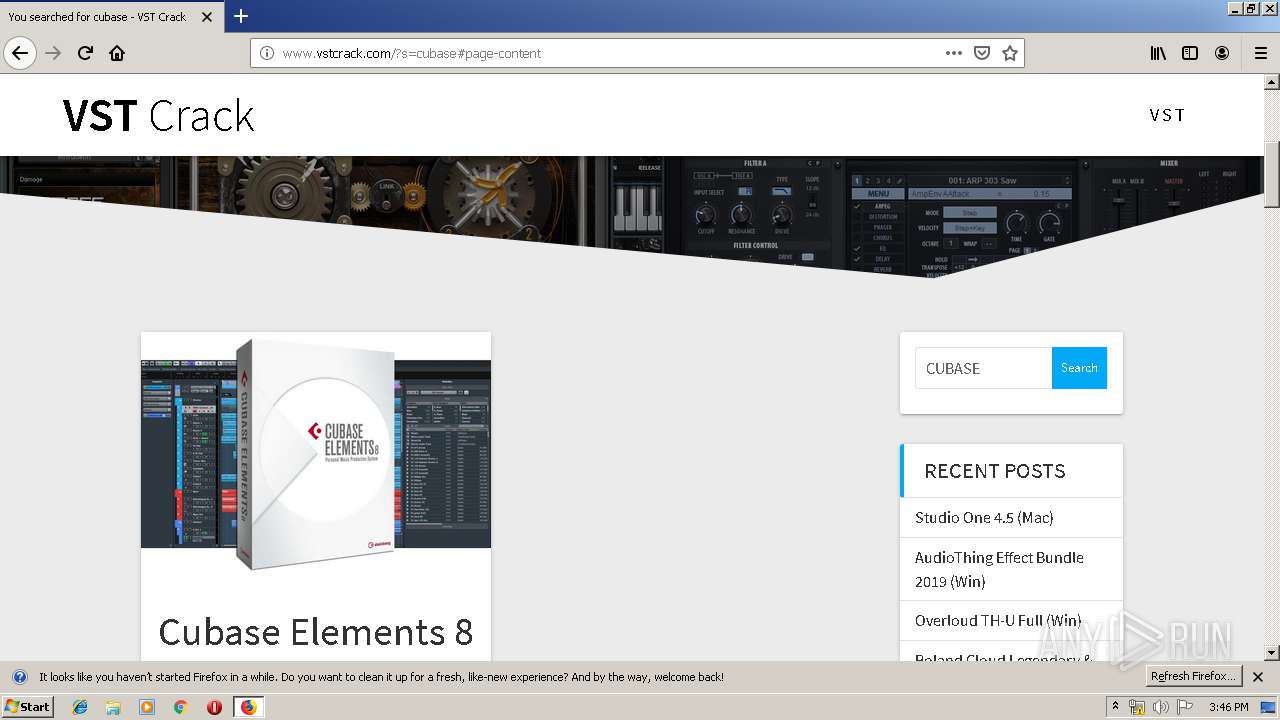Screen dimensions: 1280x720
Task: Open AudioThing Effect Bundle 2019 (Win) post
Action: tap(999, 569)
